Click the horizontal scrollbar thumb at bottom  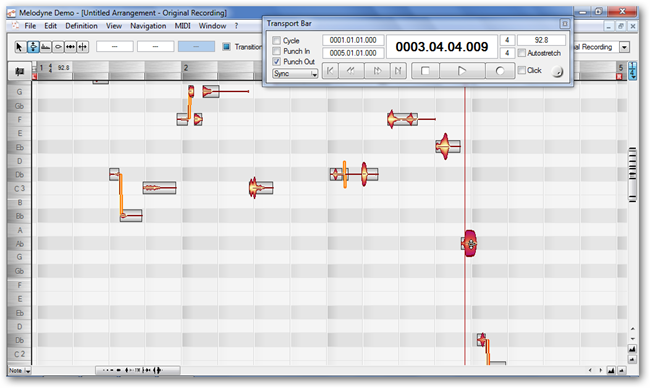pos(138,370)
